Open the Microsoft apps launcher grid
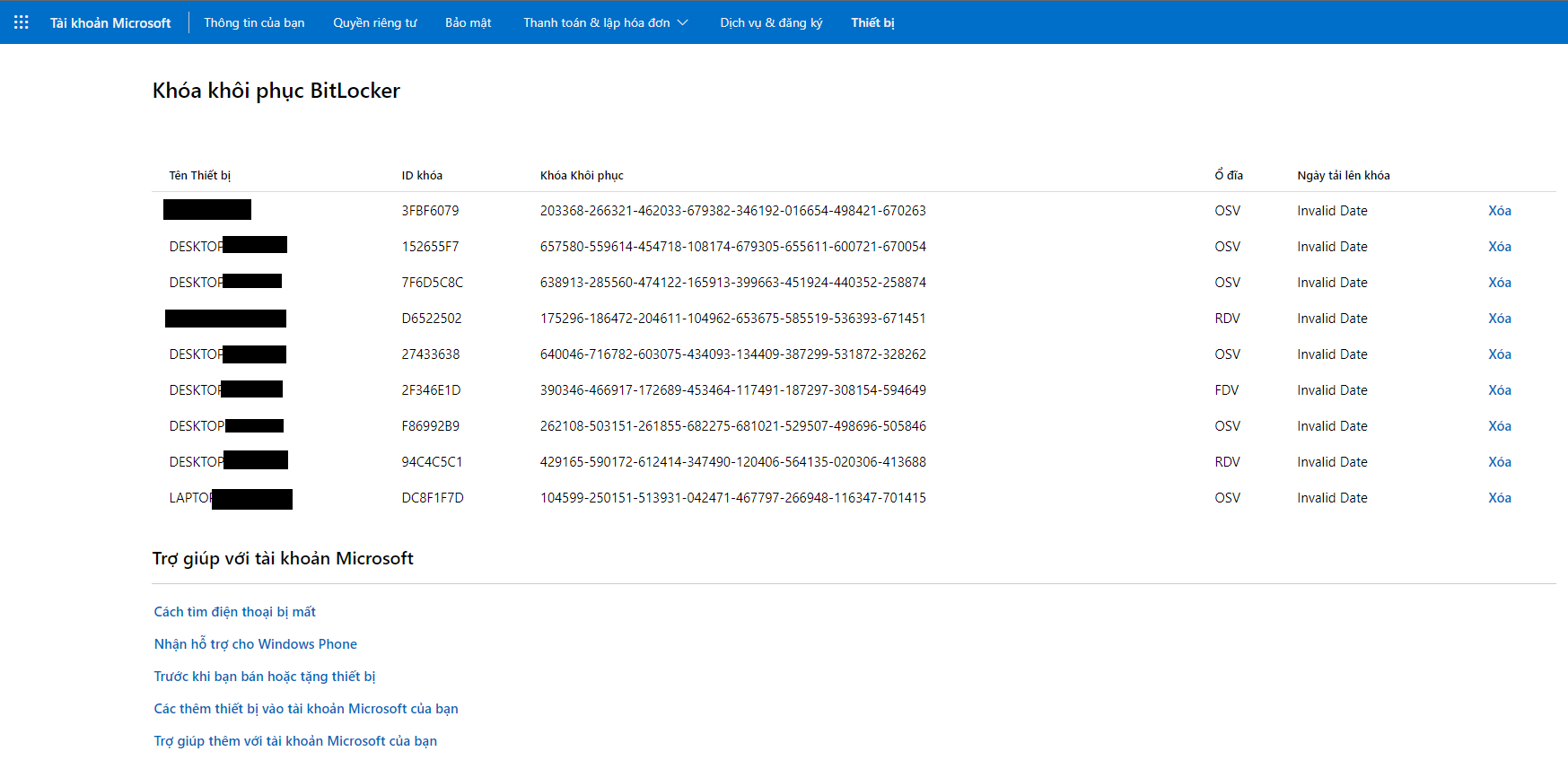The height and width of the screenshot is (769, 1568). (x=22, y=22)
